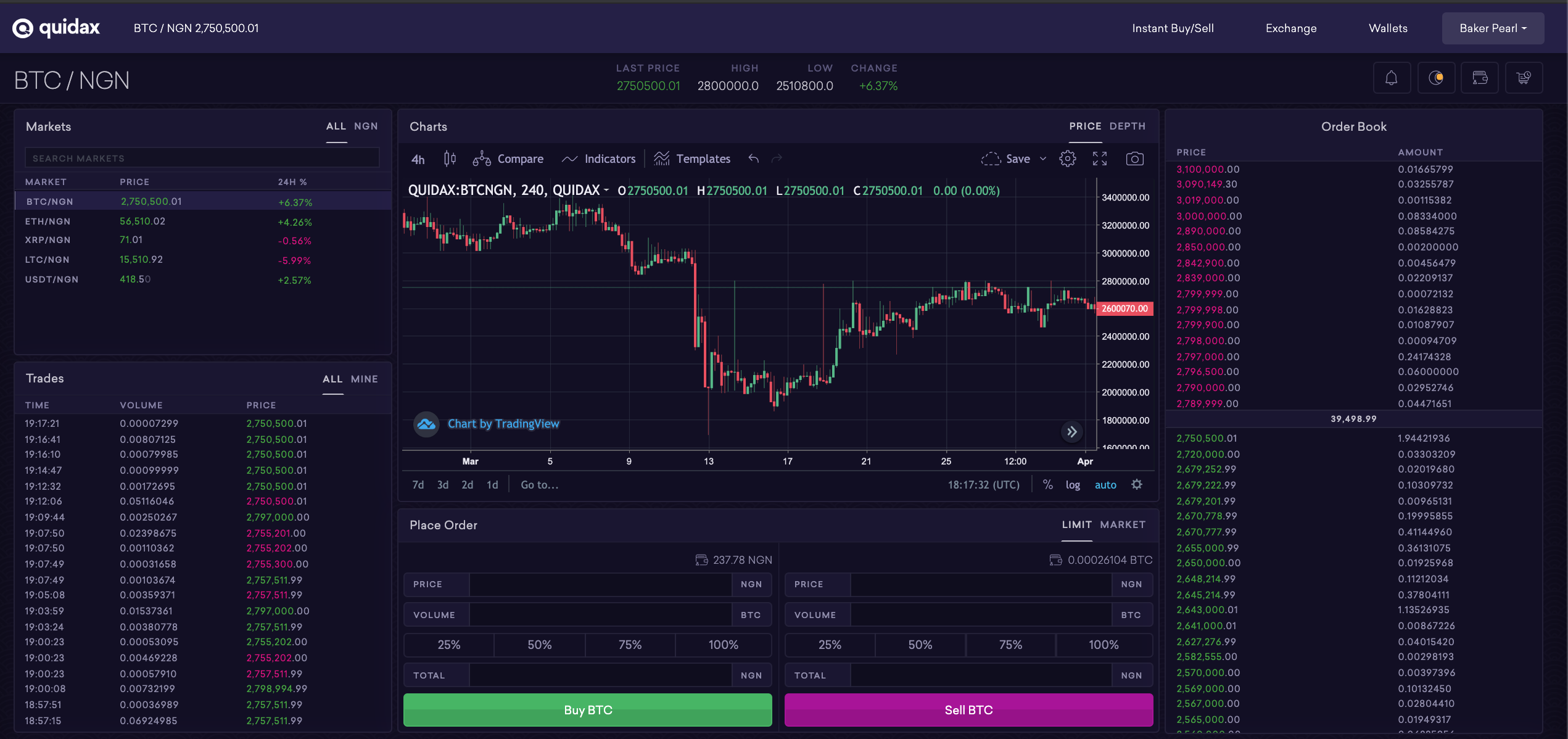Click the Quidax logo
Viewport: 1568px width, 739px height.
pos(56,28)
